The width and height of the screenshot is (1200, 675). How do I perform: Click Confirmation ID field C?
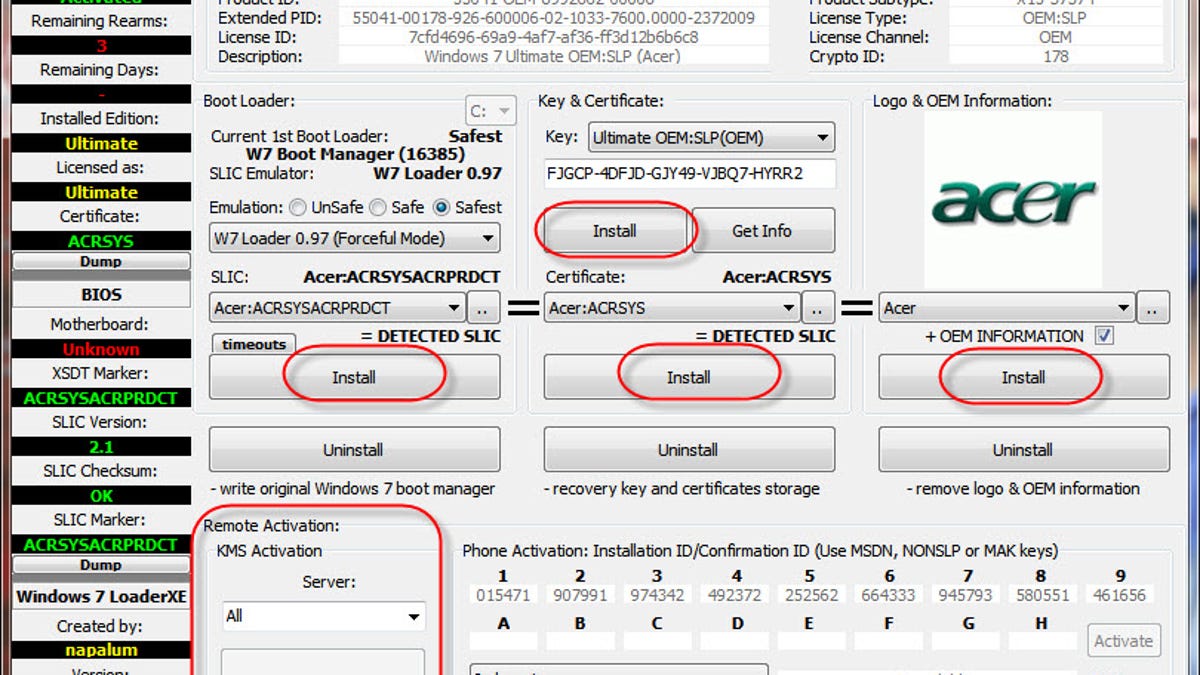point(657,640)
